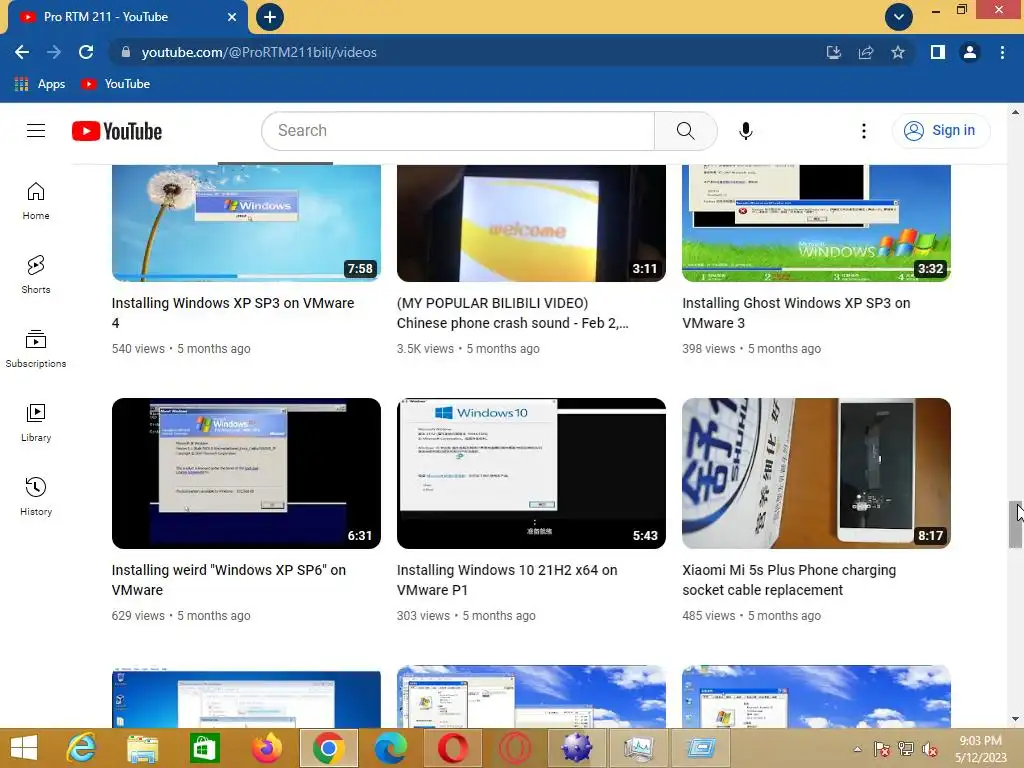The width and height of the screenshot is (1024, 768).
Task: Open File Explorer from taskbar
Action: [142, 748]
